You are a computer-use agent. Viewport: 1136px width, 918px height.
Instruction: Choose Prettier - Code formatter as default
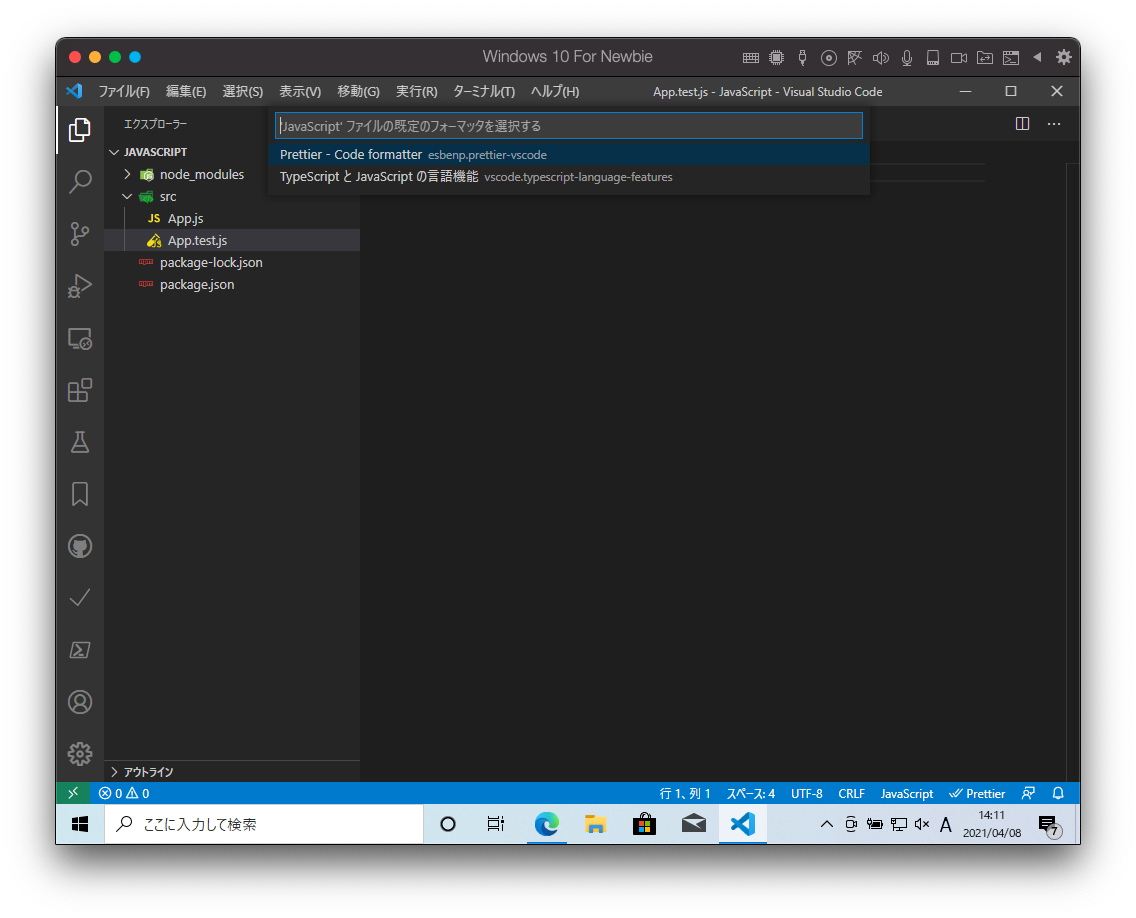[x=569, y=154]
